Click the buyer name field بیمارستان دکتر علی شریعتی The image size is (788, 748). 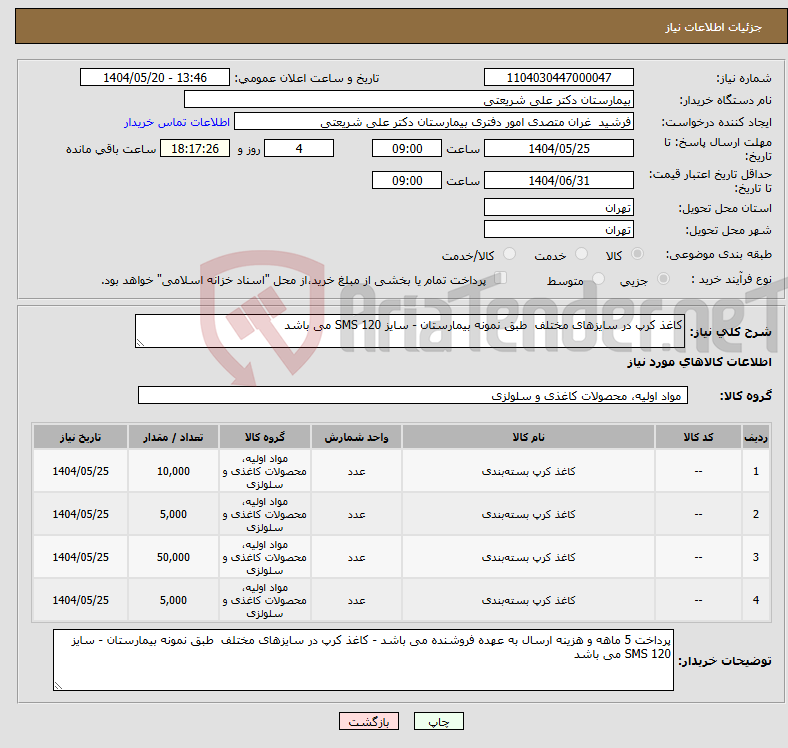(x=409, y=100)
